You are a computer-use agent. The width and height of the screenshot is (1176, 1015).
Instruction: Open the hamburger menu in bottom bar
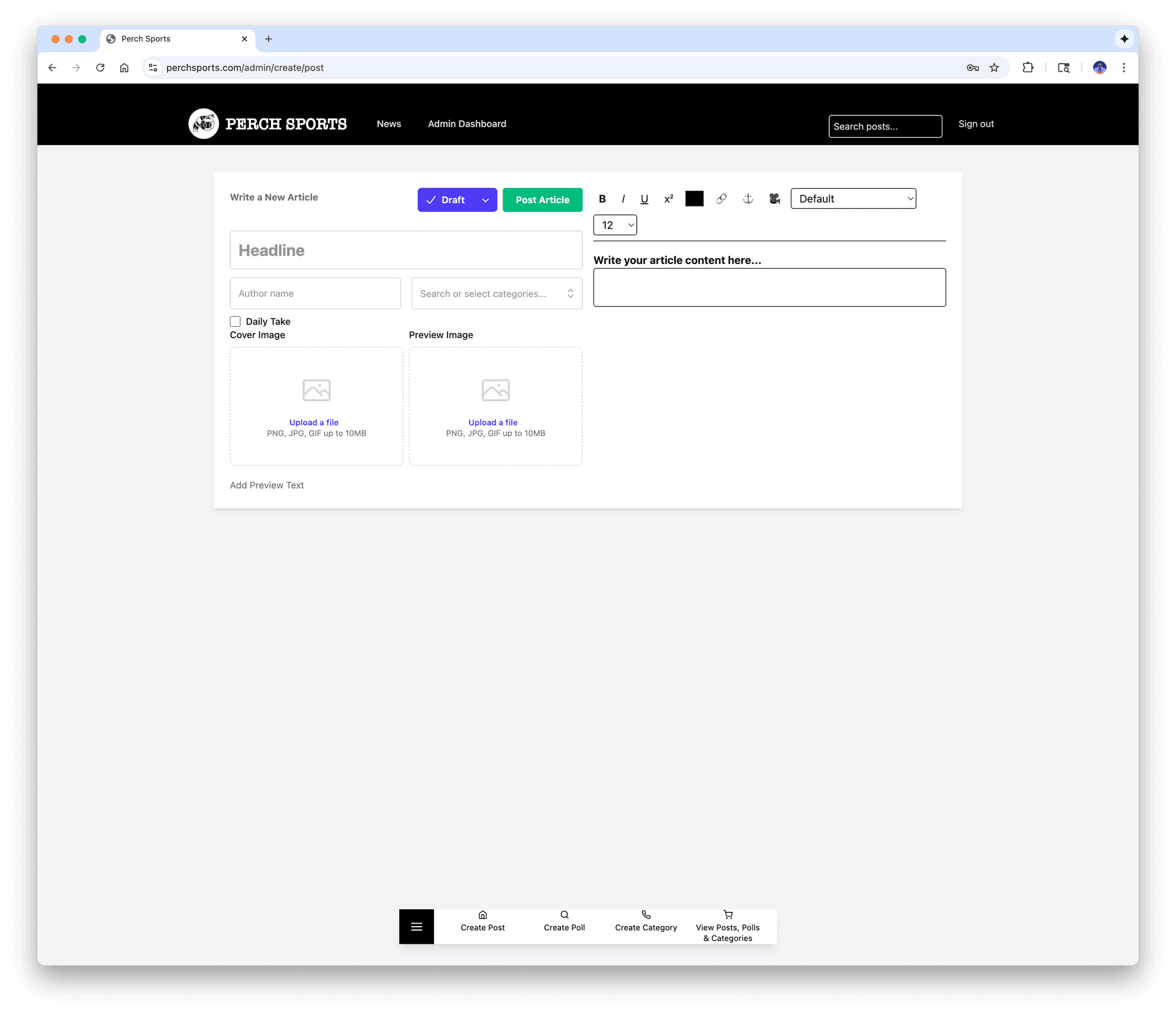point(416,926)
